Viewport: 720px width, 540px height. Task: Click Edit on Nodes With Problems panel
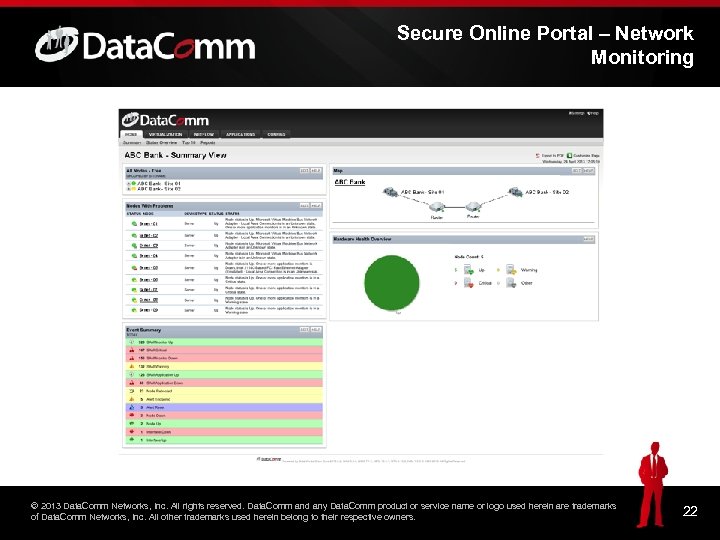tap(304, 206)
